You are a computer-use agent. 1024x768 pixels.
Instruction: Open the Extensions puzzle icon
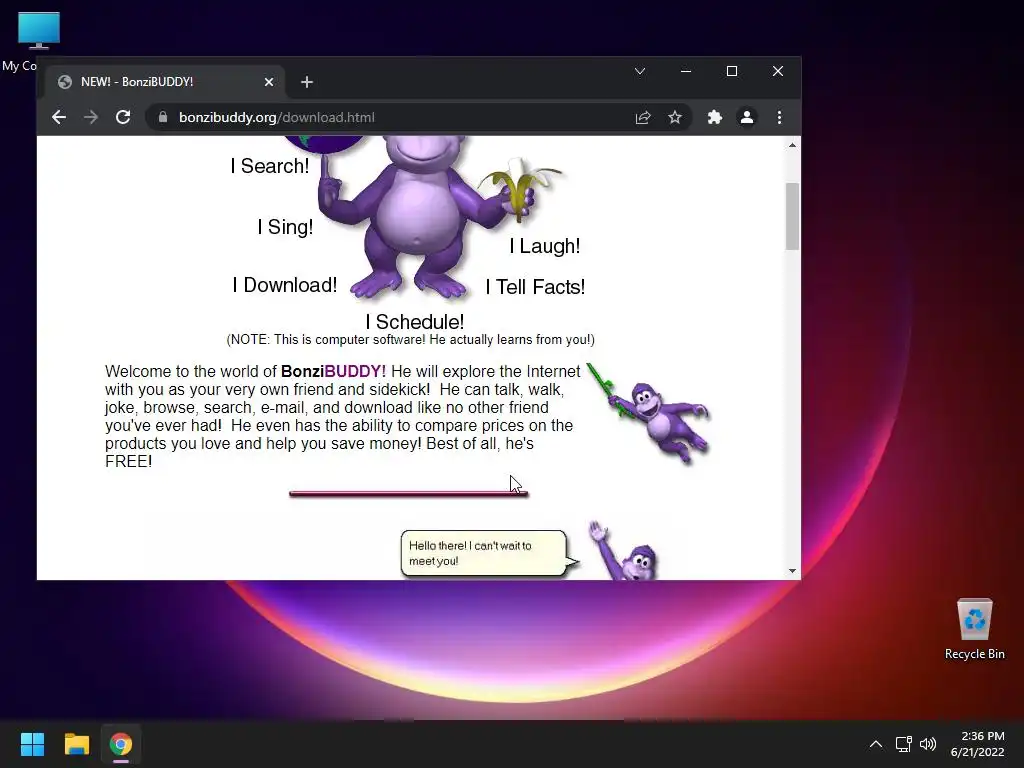click(x=714, y=118)
